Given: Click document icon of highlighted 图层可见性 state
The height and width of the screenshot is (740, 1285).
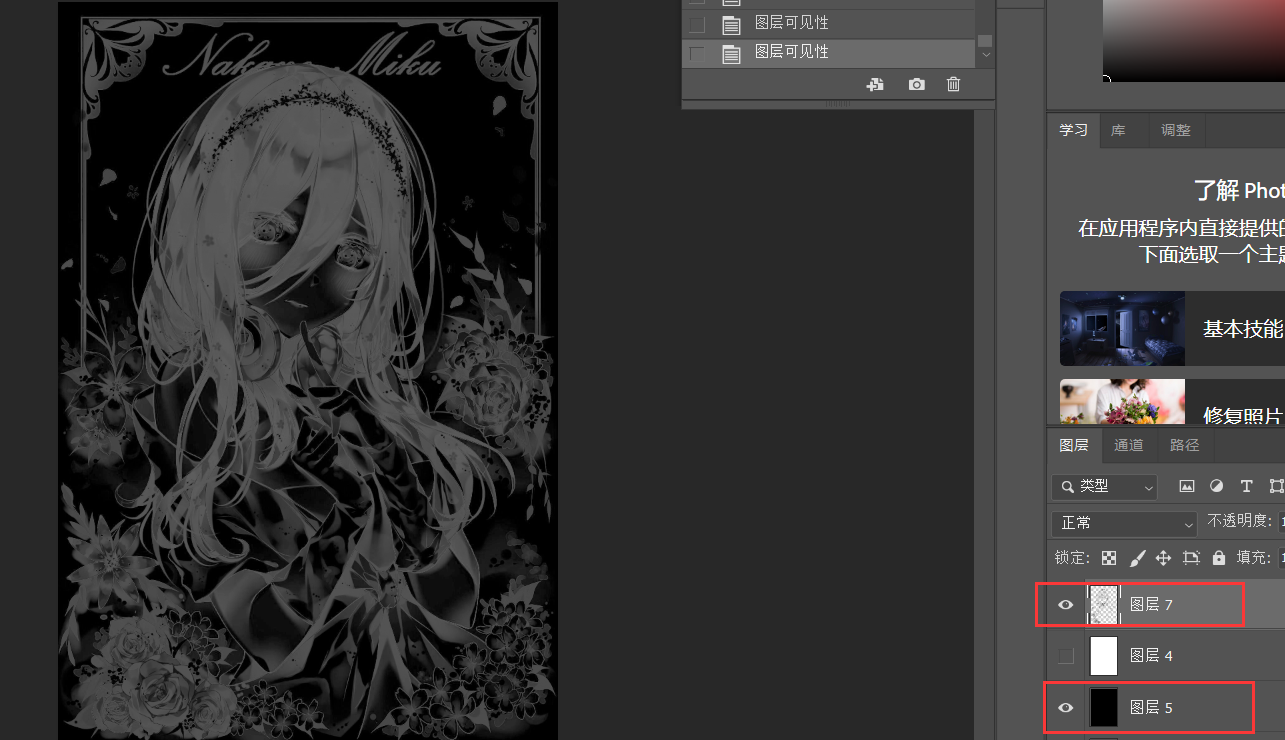Looking at the screenshot, I should coord(732,53).
